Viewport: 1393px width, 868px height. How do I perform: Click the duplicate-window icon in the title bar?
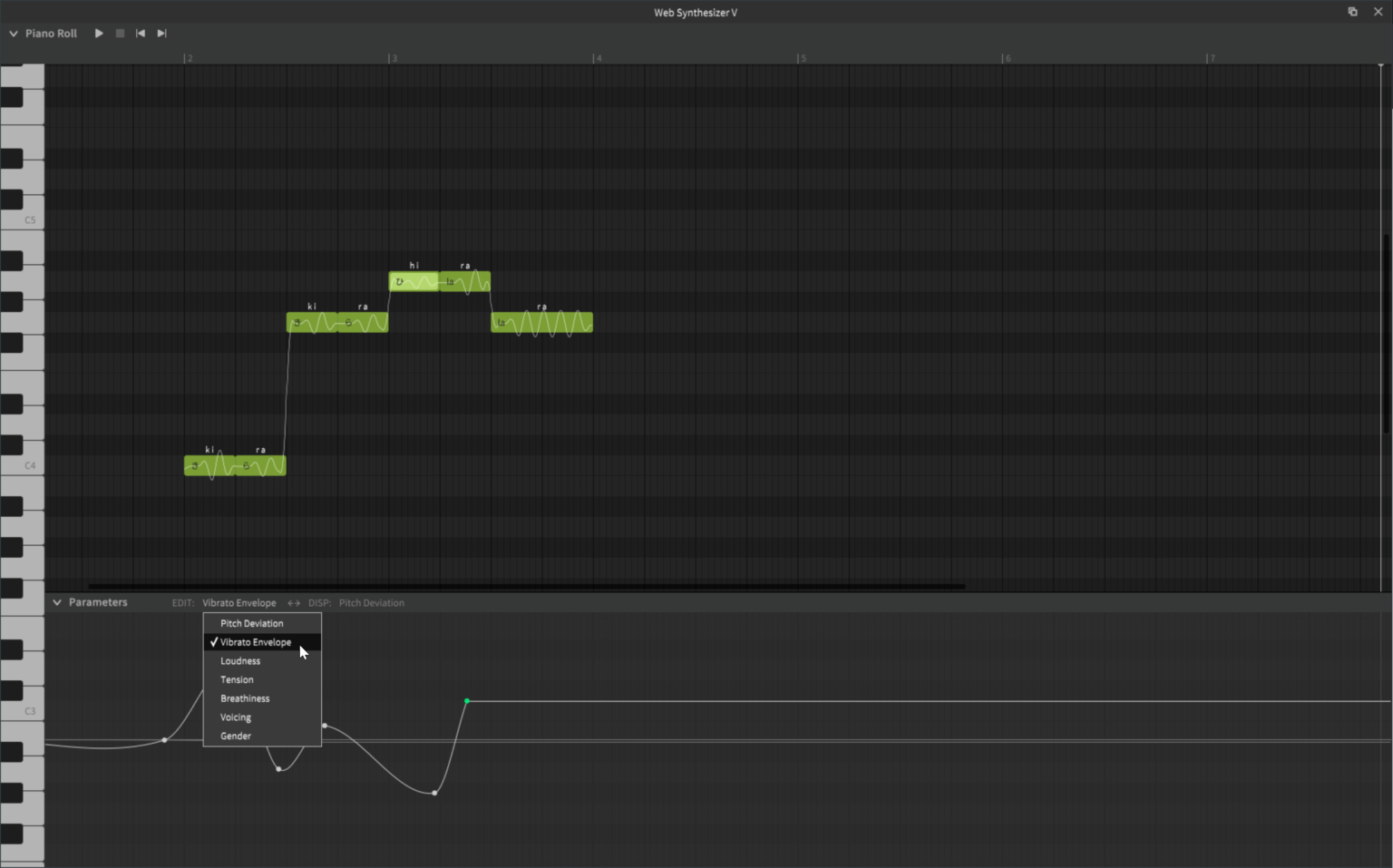(x=1352, y=12)
